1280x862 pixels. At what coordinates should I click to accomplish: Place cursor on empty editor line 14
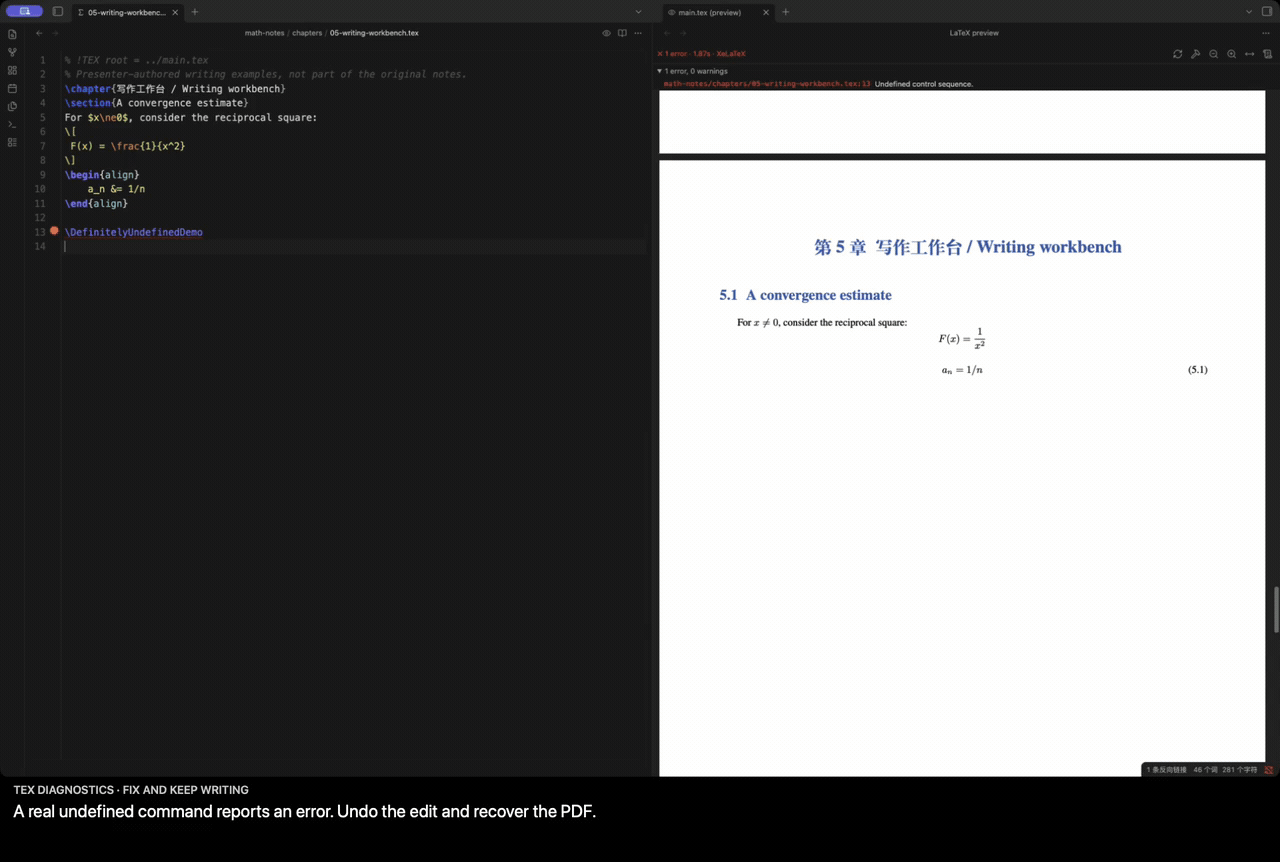pyautogui.click(x=355, y=246)
